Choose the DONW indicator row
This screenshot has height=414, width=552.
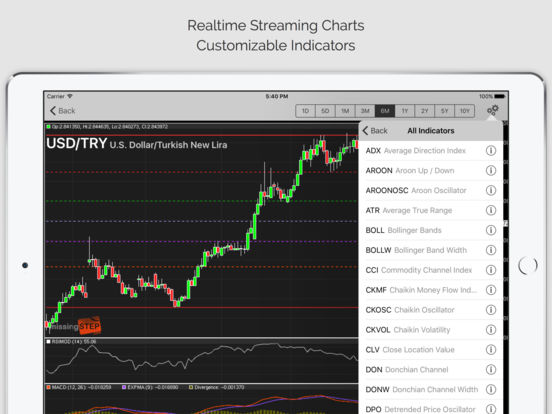pos(430,389)
